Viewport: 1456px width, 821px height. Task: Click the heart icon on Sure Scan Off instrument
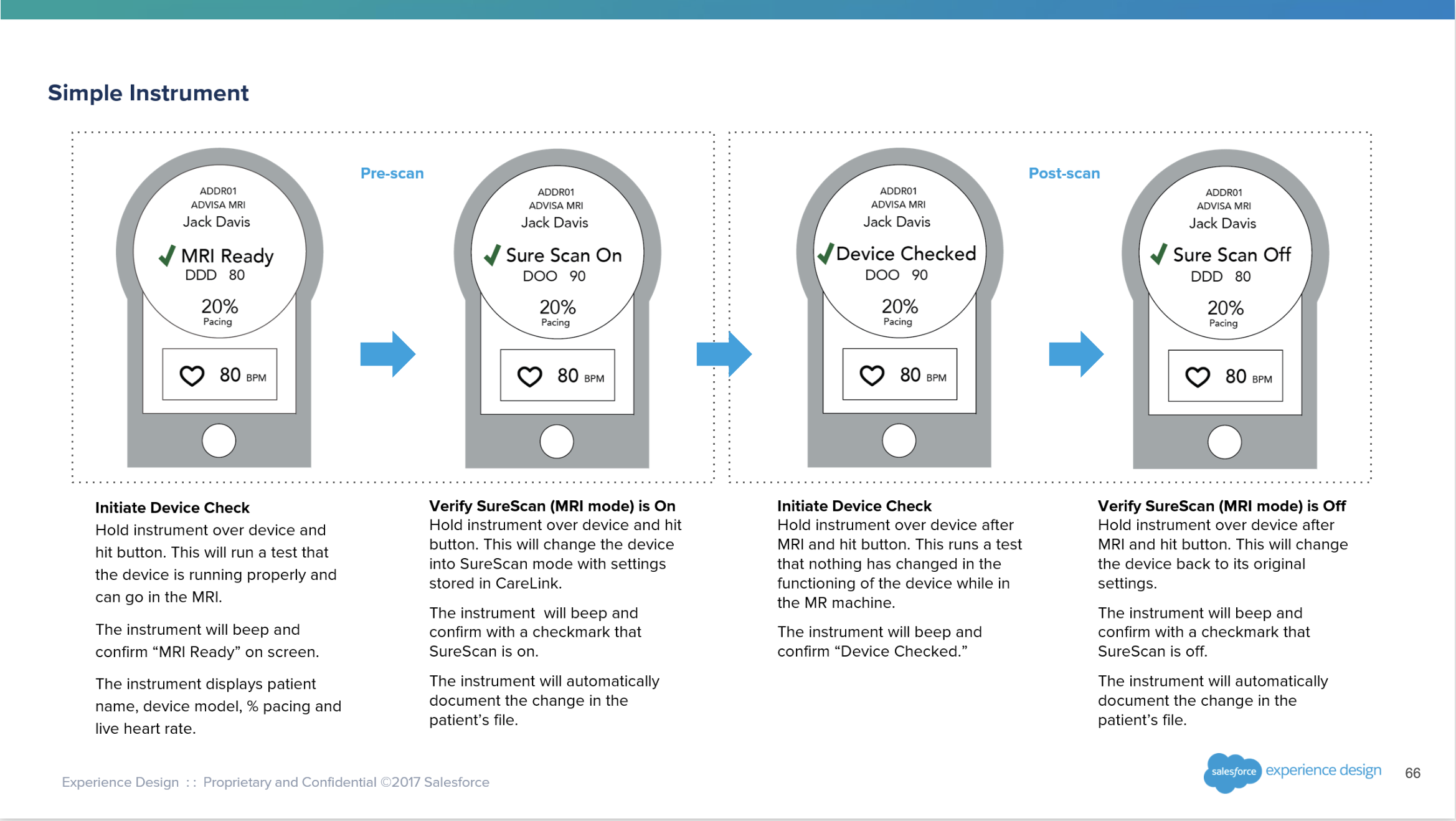pos(1198,377)
